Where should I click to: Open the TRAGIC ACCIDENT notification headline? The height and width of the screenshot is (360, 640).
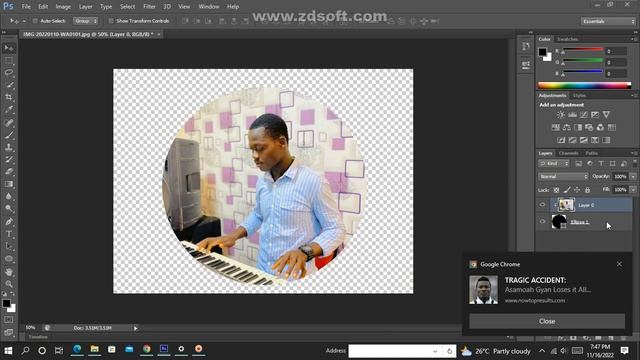point(536,280)
